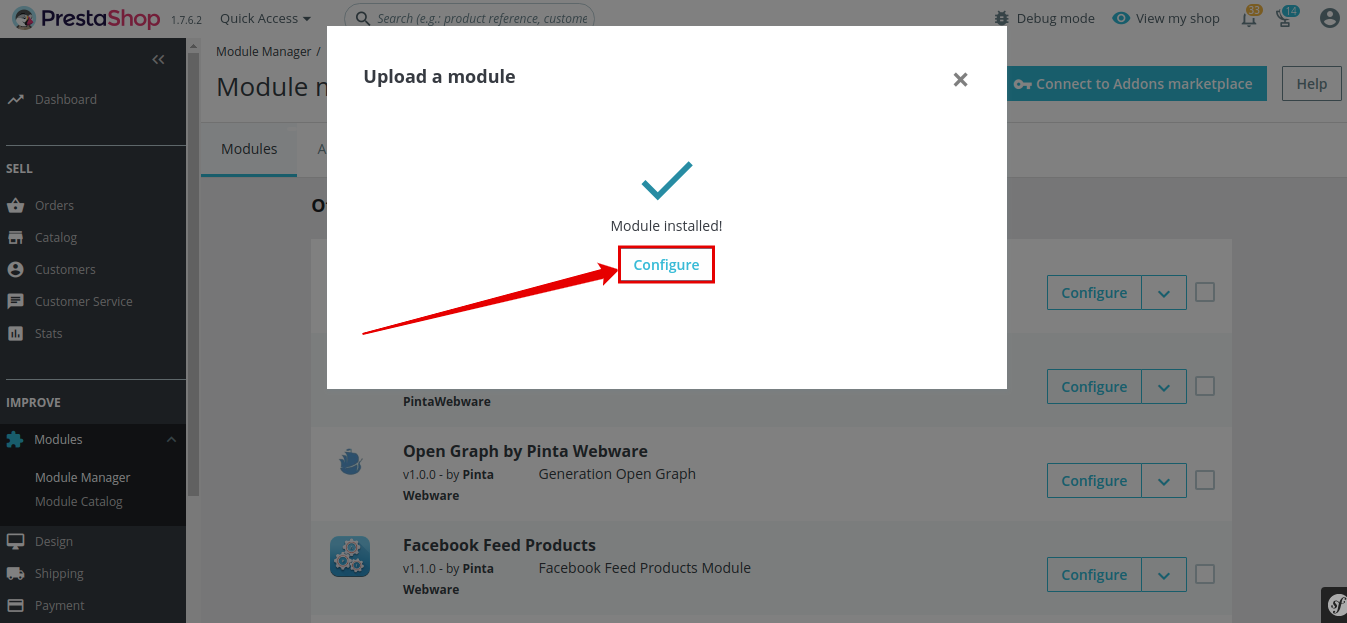This screenshot has width=1347, height=623.
Task: Click the Configure link in the dialog
Action: 666,265
